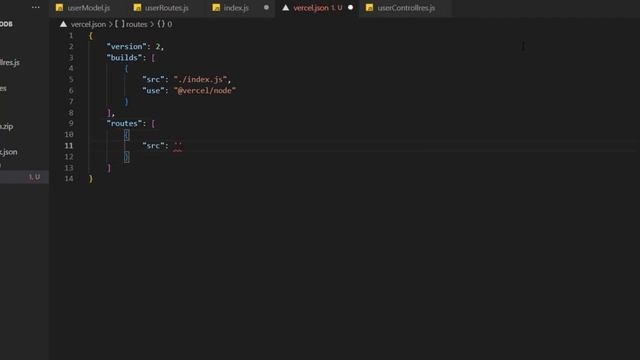Click line number 1 in the gutter
This screenshot has width=640, height=360.
[x=71, y=36]
